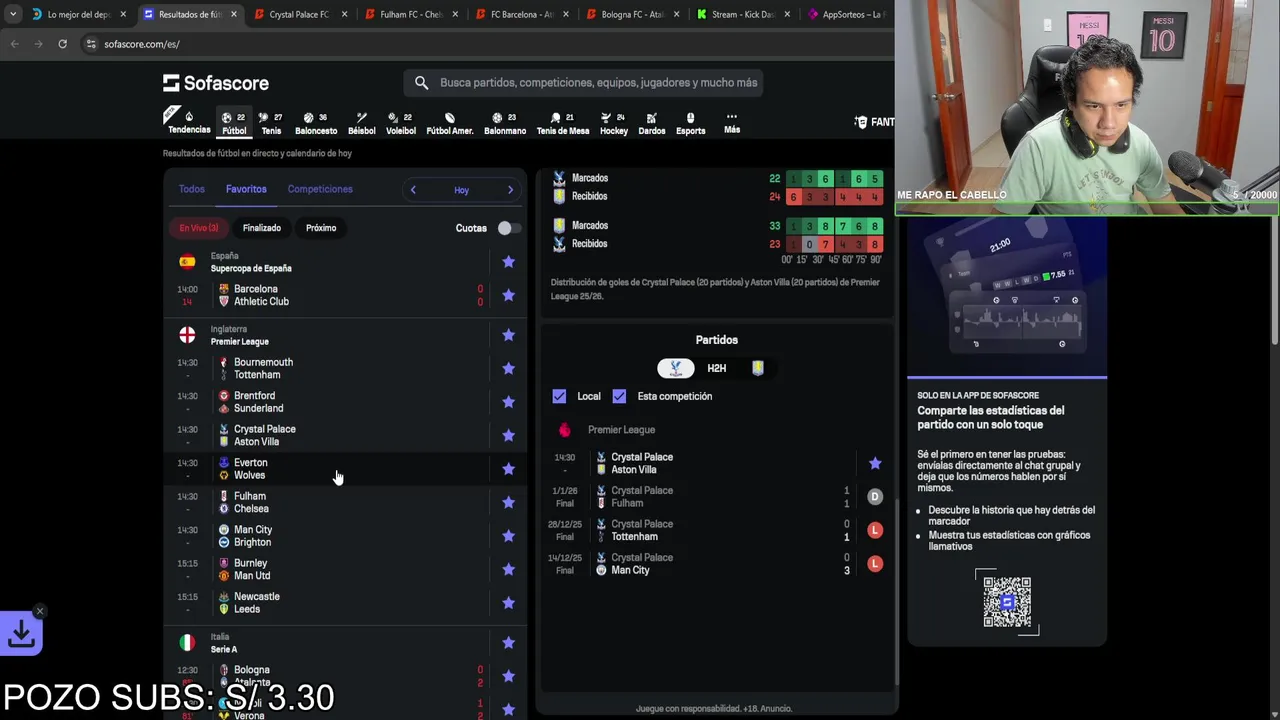Open the Hockey sport section
Viewport: 1280px width, 720px height.
point(613,122)
